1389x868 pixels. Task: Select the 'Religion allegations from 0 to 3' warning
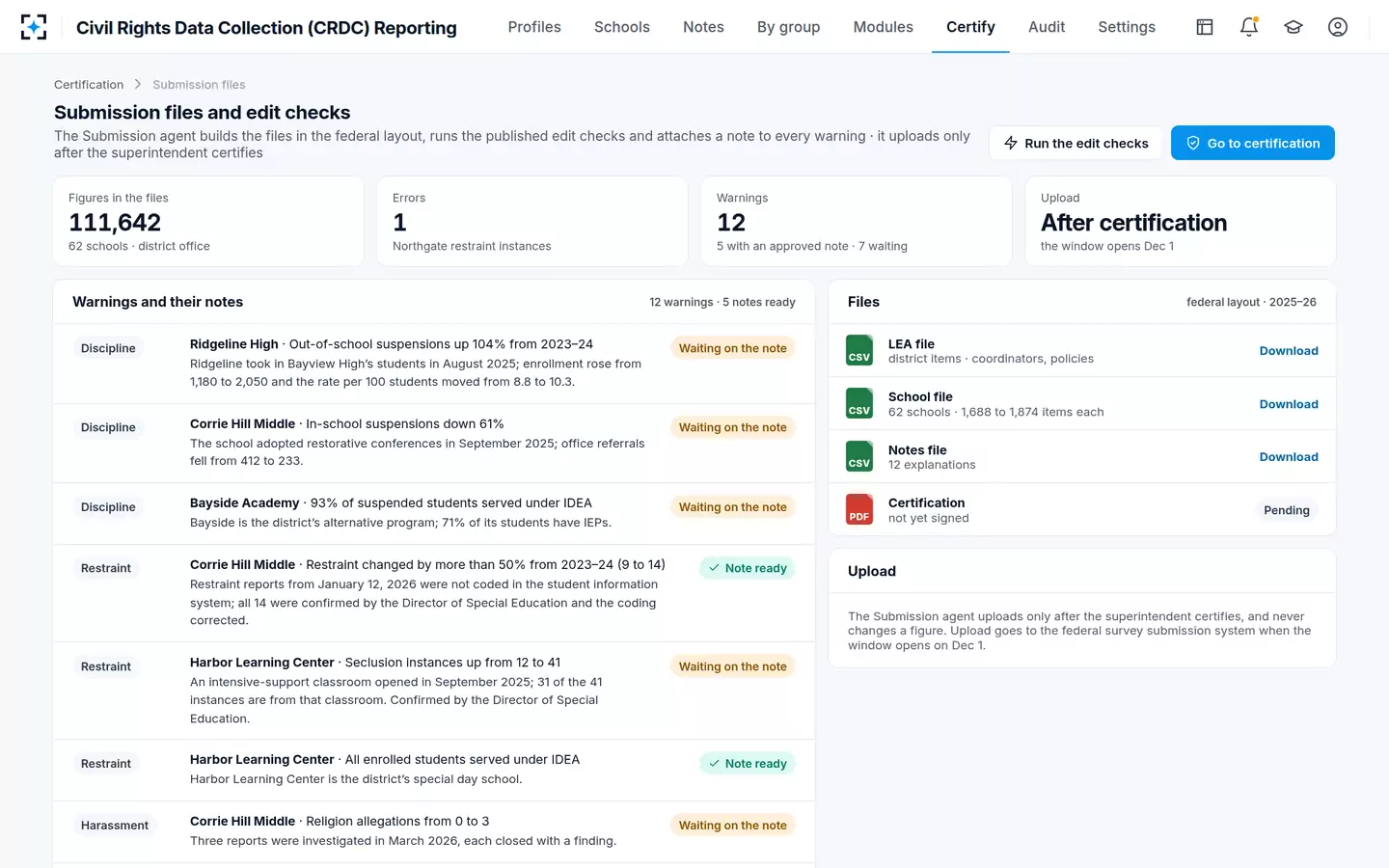pyautogui.click(x=434, y=831)
